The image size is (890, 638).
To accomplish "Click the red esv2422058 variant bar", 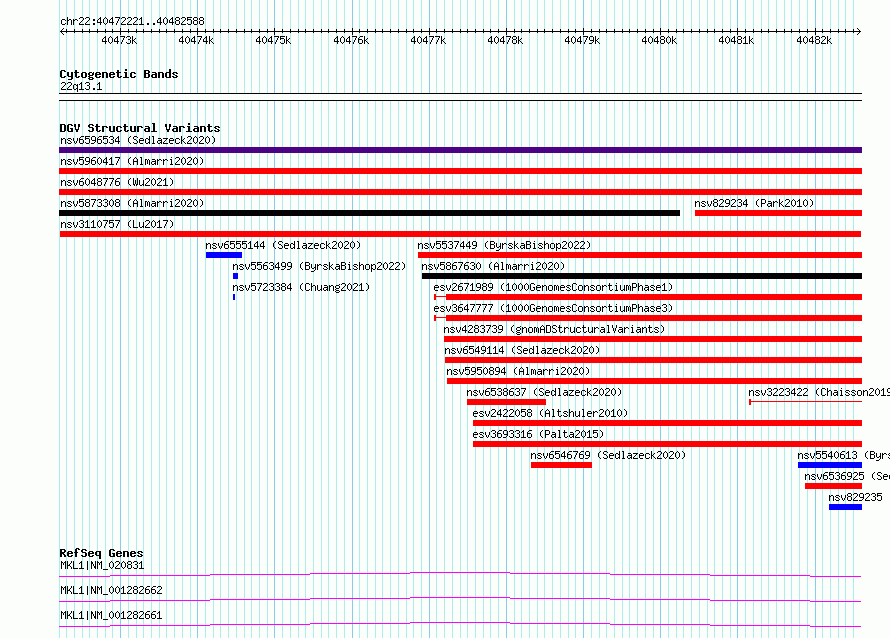I will tap(668, 423).
